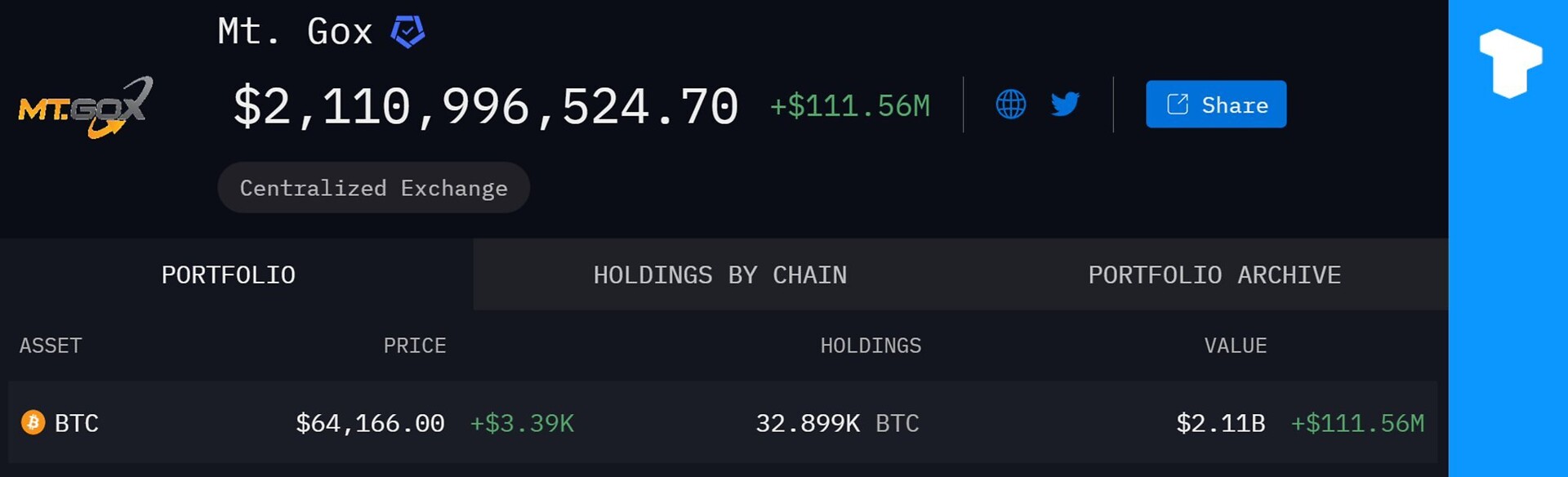Viewport: 1568px width, 477px height.
Task: Click the Bitcoin coin icon
Action: tap(33, 422)
